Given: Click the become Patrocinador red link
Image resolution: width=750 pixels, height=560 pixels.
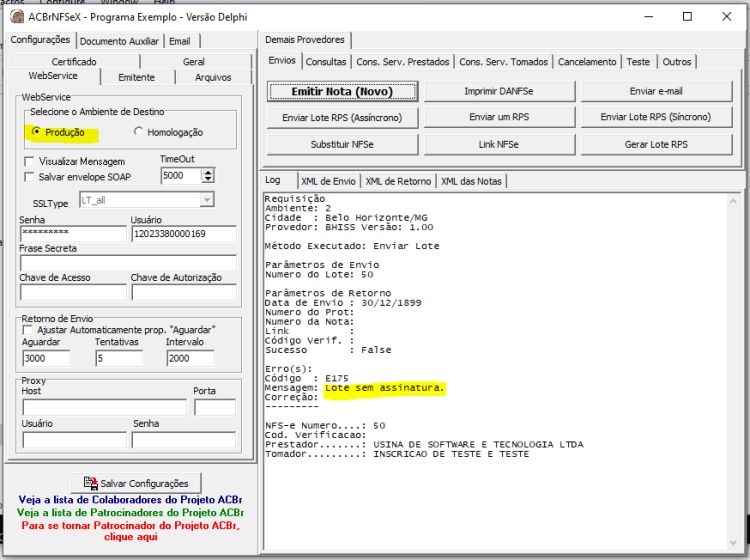Looking at the screenshot, I should (131, 531).
